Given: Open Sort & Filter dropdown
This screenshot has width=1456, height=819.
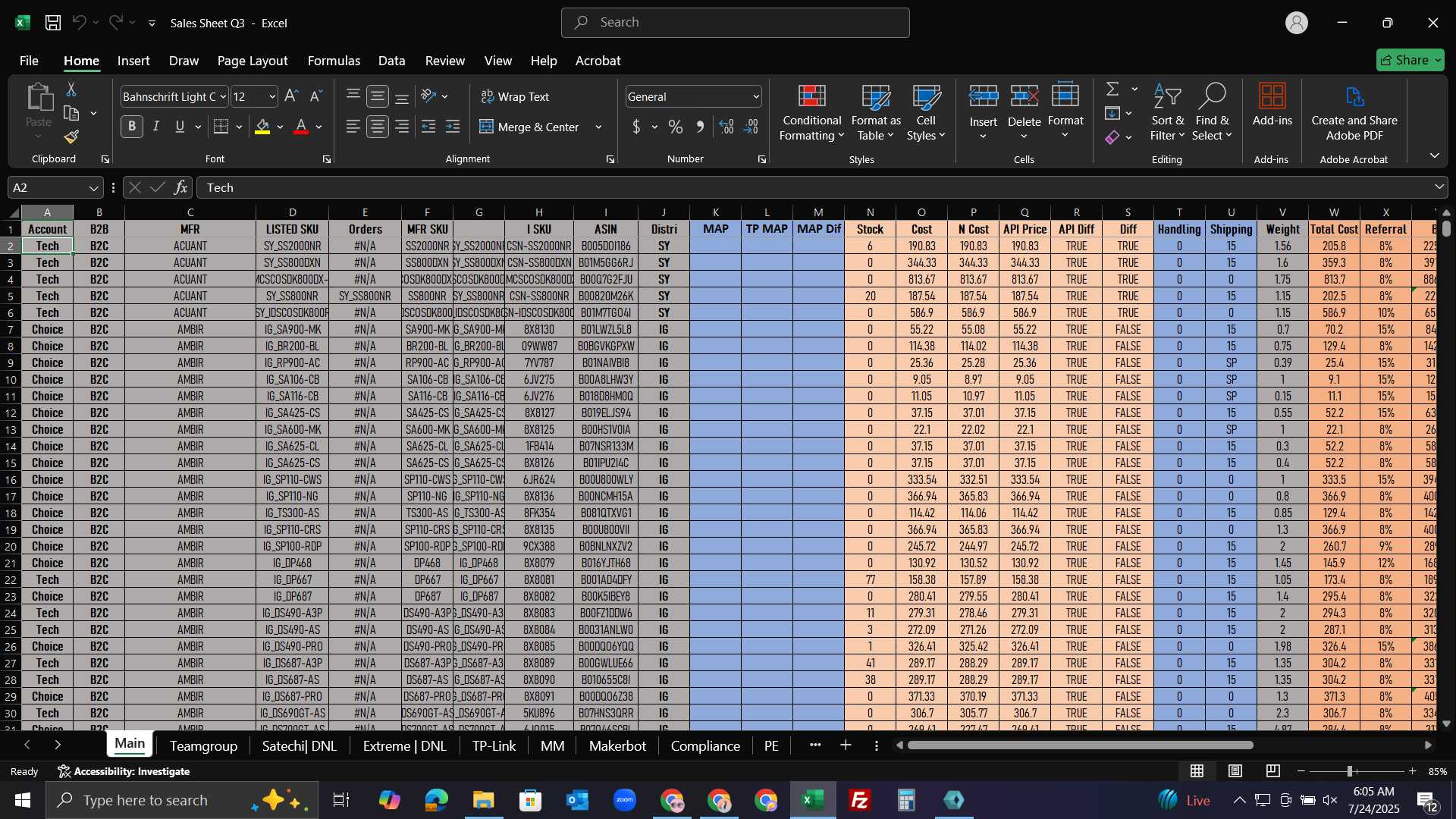Looking at the screenshot, I should [x=1167, y=112].
